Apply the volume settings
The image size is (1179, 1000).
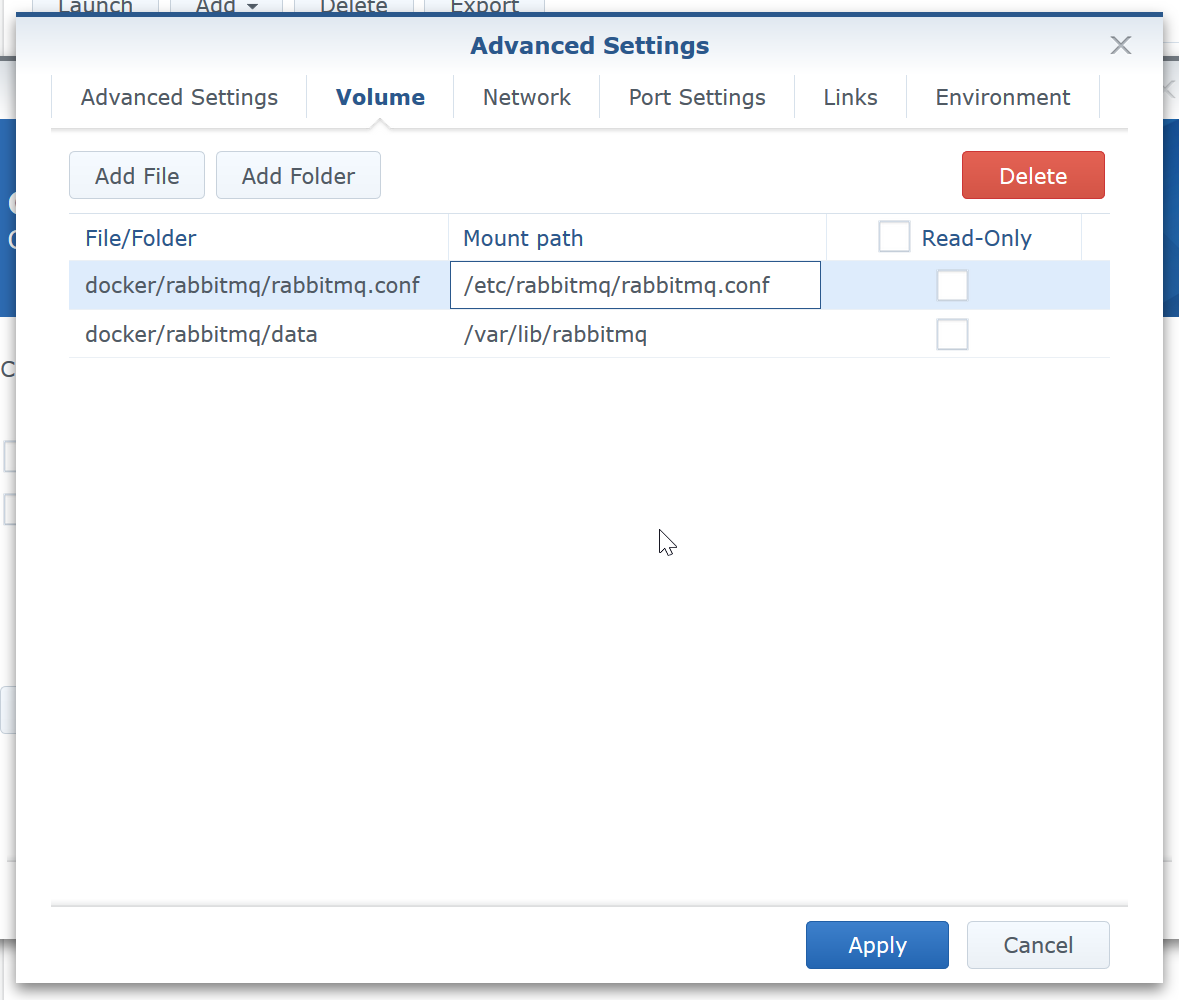[877, 945]
